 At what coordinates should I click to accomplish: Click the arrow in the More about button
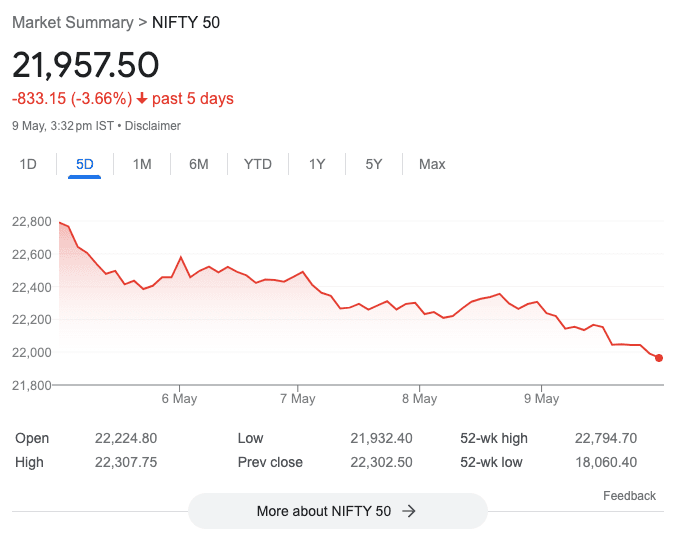click(x=408, y=511)
